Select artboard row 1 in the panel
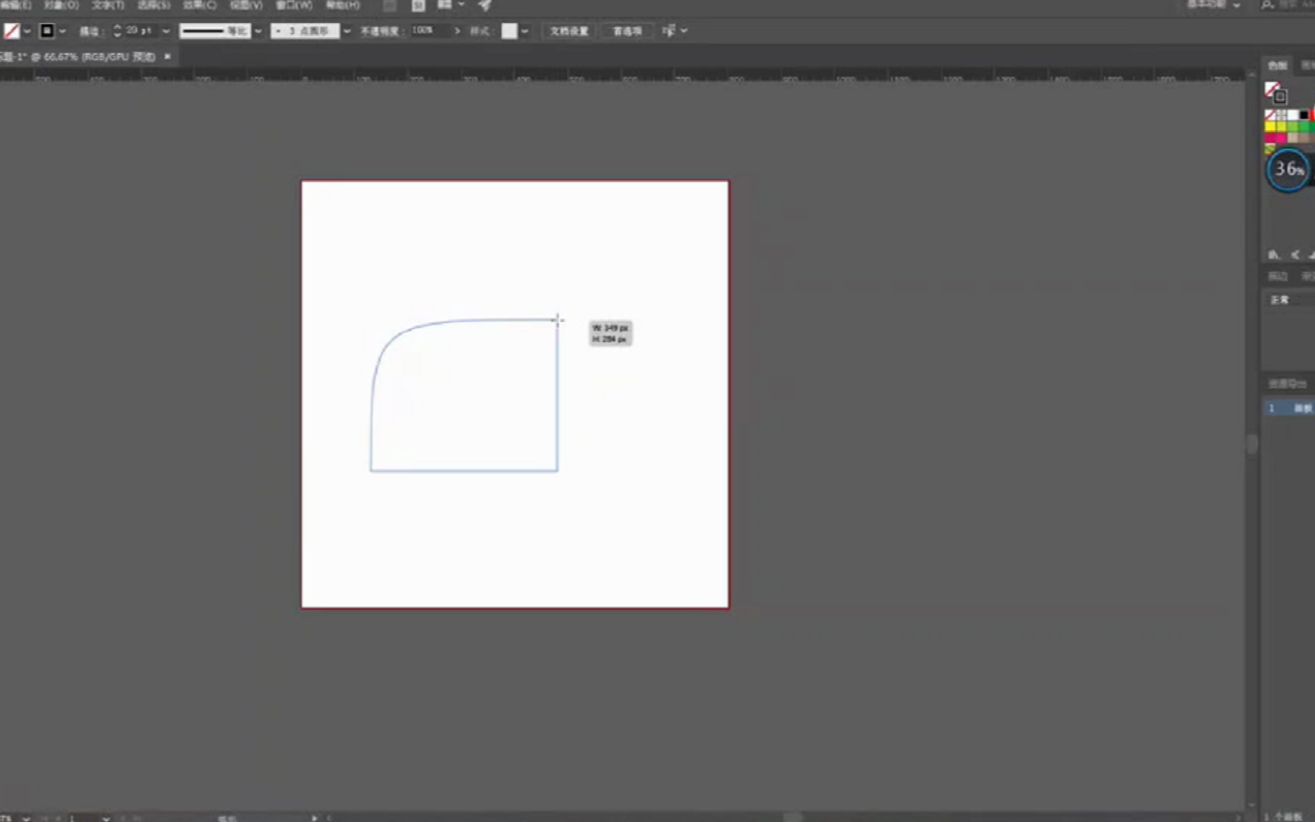This screenshot has width=1315, height=822. tap(1289, 408)
